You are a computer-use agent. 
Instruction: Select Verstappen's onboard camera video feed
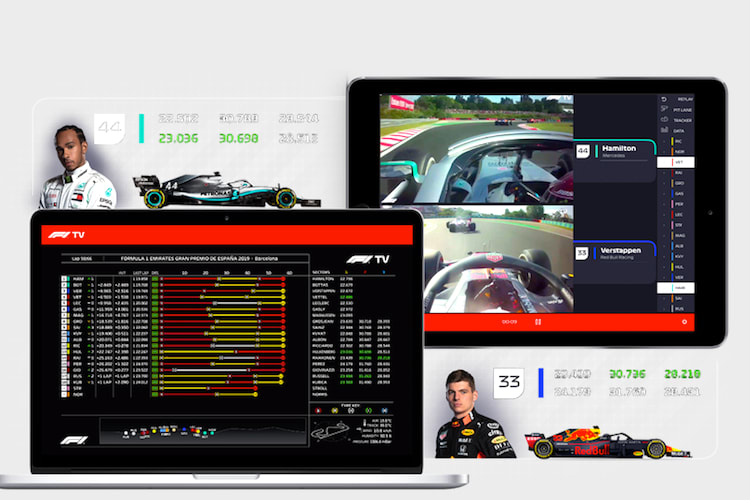(x=498, y=259)
